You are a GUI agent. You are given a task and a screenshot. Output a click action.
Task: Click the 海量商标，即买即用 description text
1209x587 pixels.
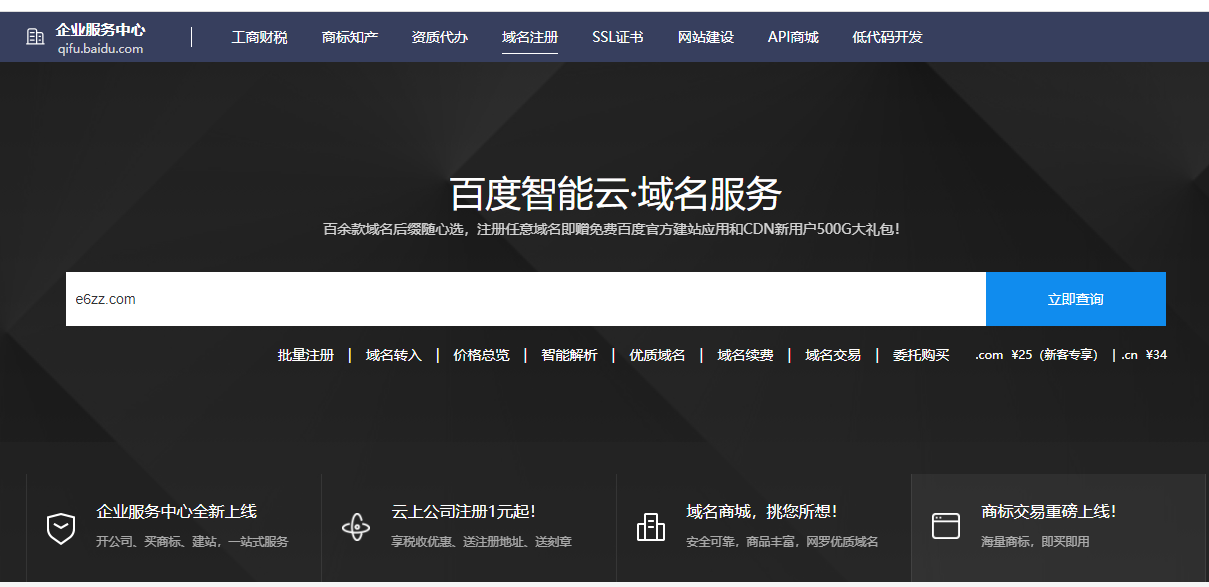1036,542
